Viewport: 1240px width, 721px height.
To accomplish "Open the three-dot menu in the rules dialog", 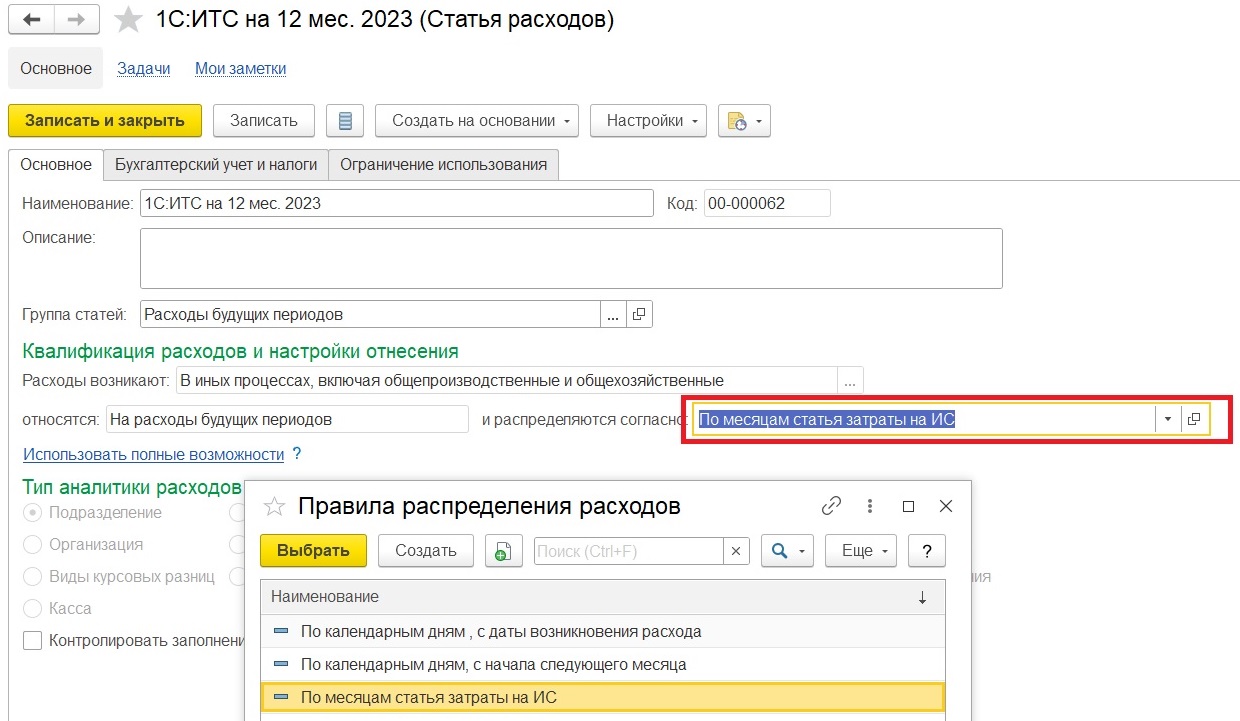I will coord(870,506).
